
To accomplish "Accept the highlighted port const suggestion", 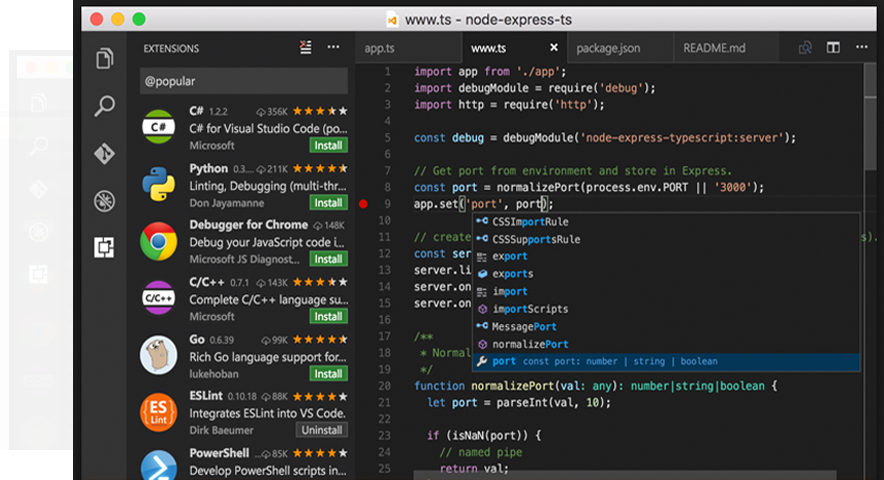I will pyautogui.click(x=666, y=362).
